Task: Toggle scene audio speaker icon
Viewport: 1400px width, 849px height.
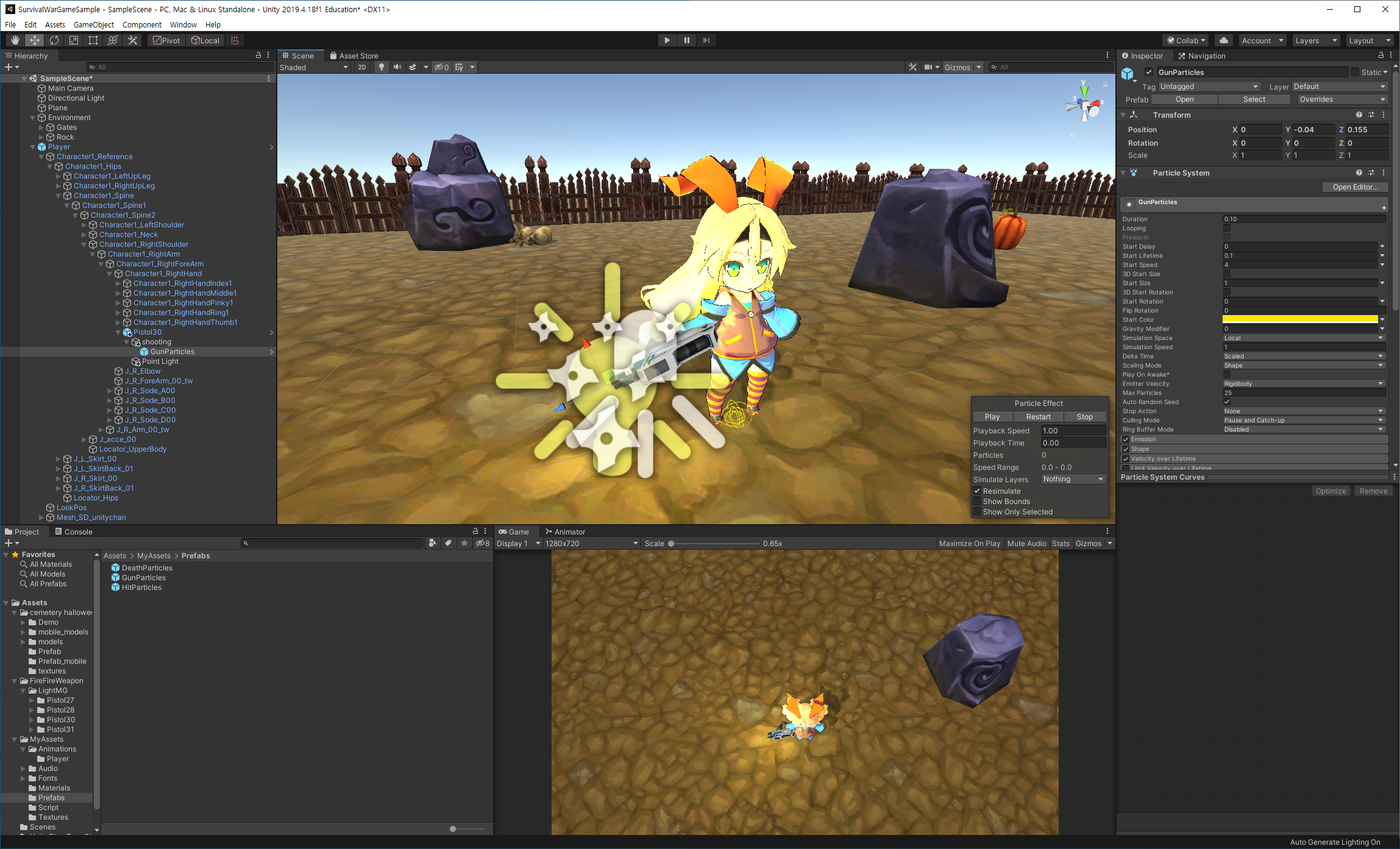Action: (x=397, y=67)
